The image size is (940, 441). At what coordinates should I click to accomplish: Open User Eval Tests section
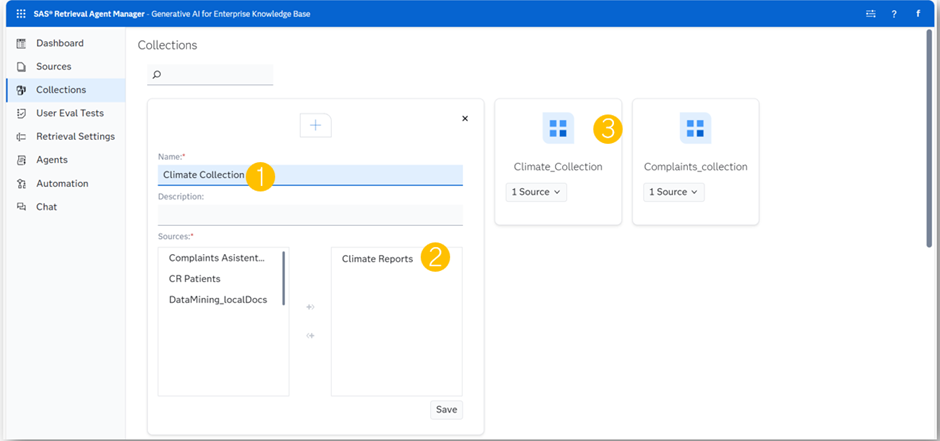(x=70, y=113)
